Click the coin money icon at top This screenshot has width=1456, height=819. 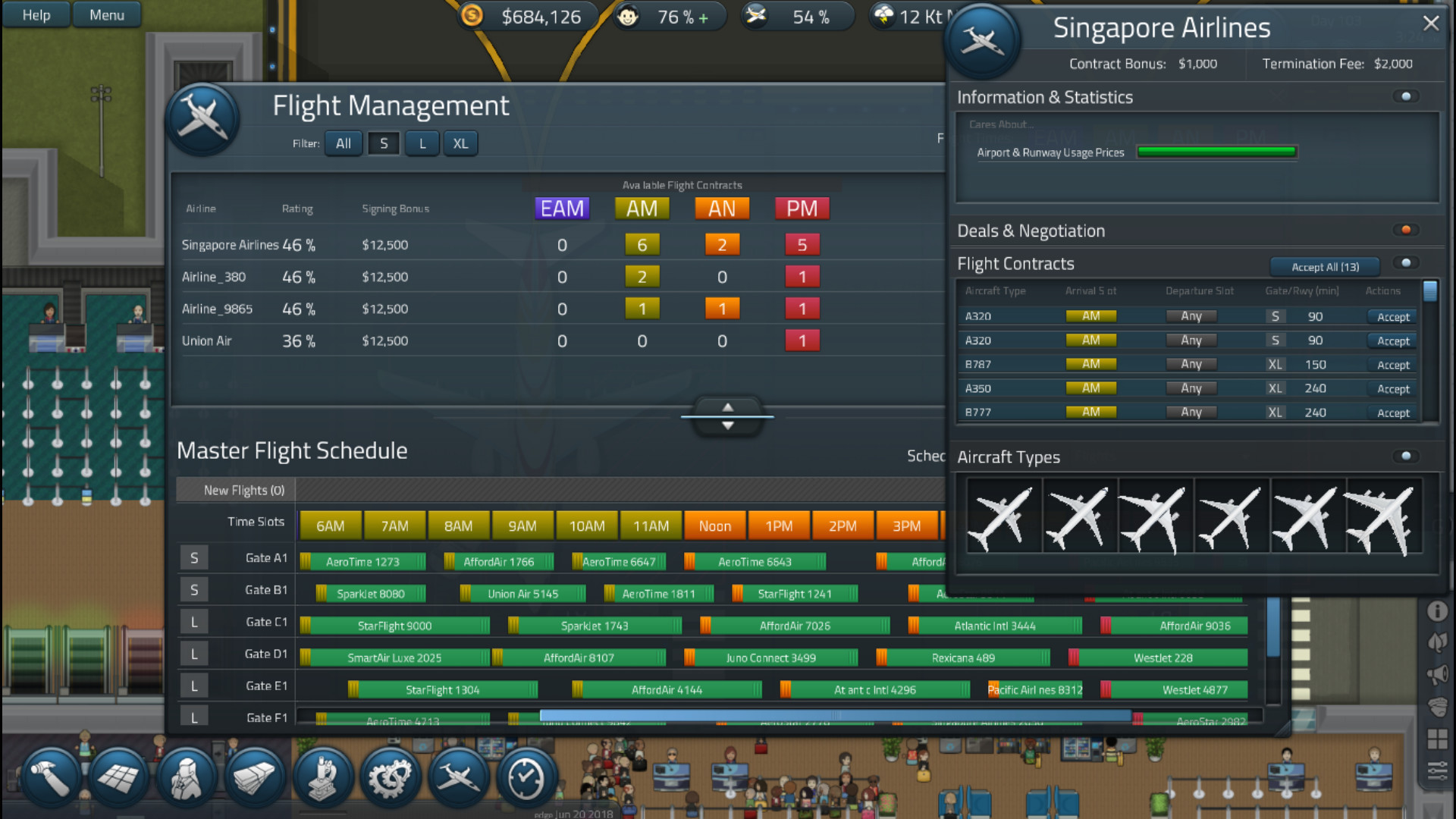[x=472, y=15]
